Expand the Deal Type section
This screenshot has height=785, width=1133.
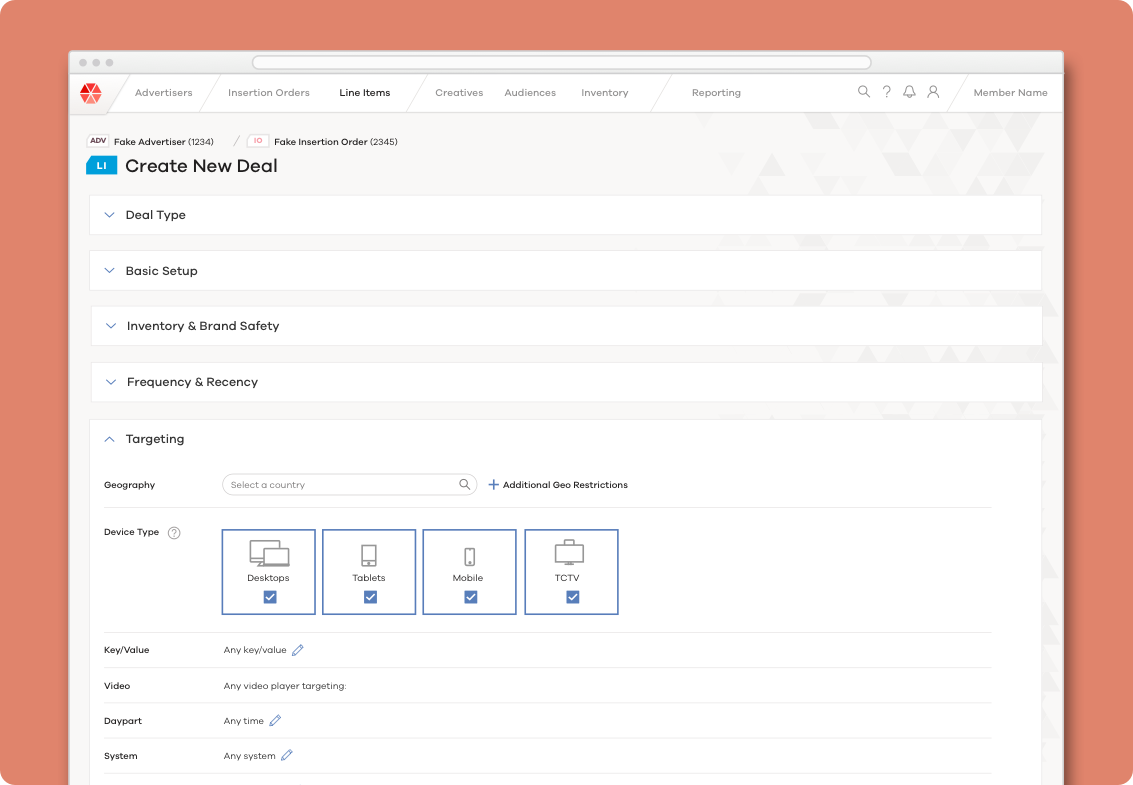156,215
